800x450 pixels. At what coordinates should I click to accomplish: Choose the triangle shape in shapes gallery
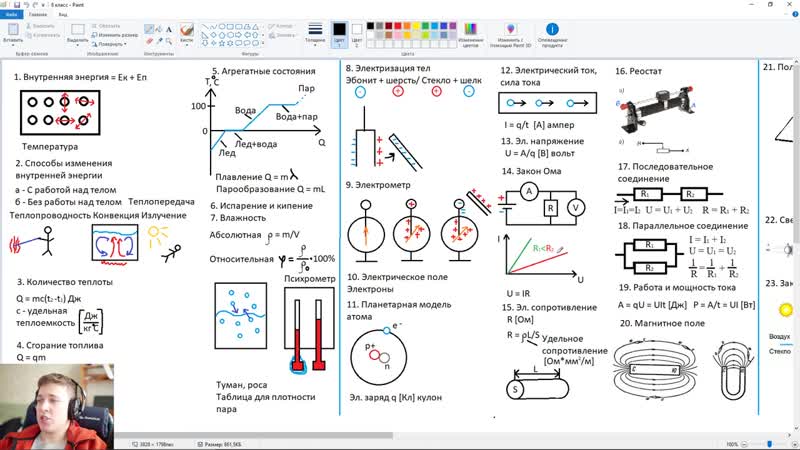click(x=255, y=27)
